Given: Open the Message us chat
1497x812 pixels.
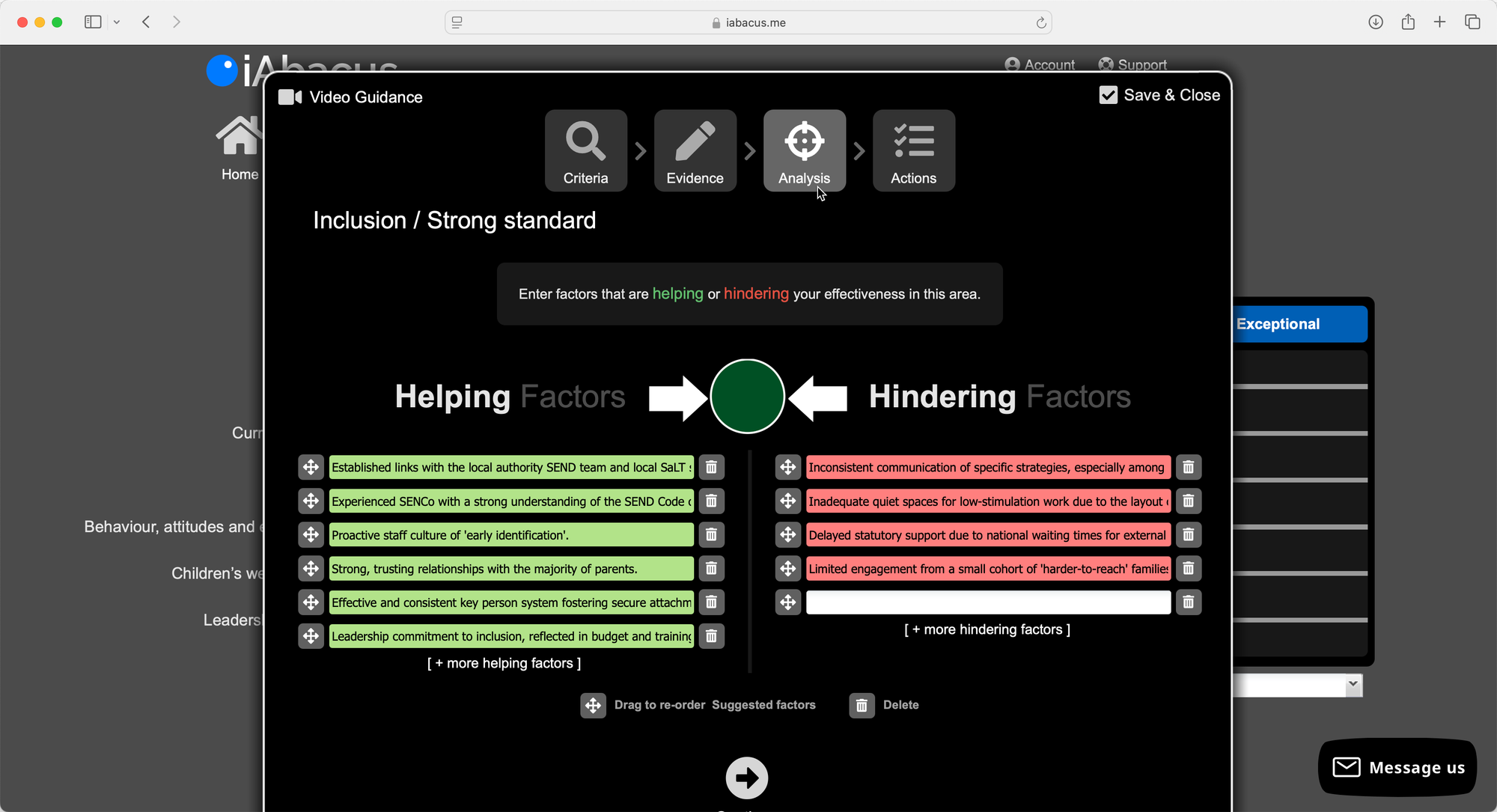Looking at the screenshot, I should (x=1397, y=768).
